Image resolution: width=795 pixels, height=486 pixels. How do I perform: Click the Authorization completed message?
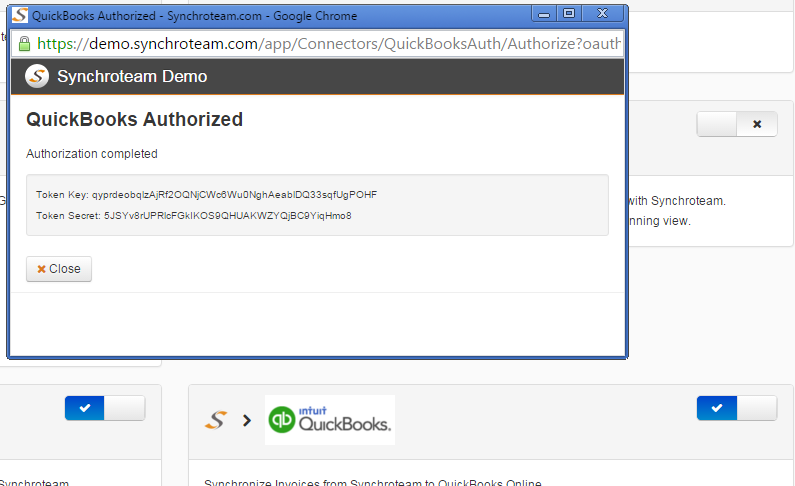click(92, 154)
